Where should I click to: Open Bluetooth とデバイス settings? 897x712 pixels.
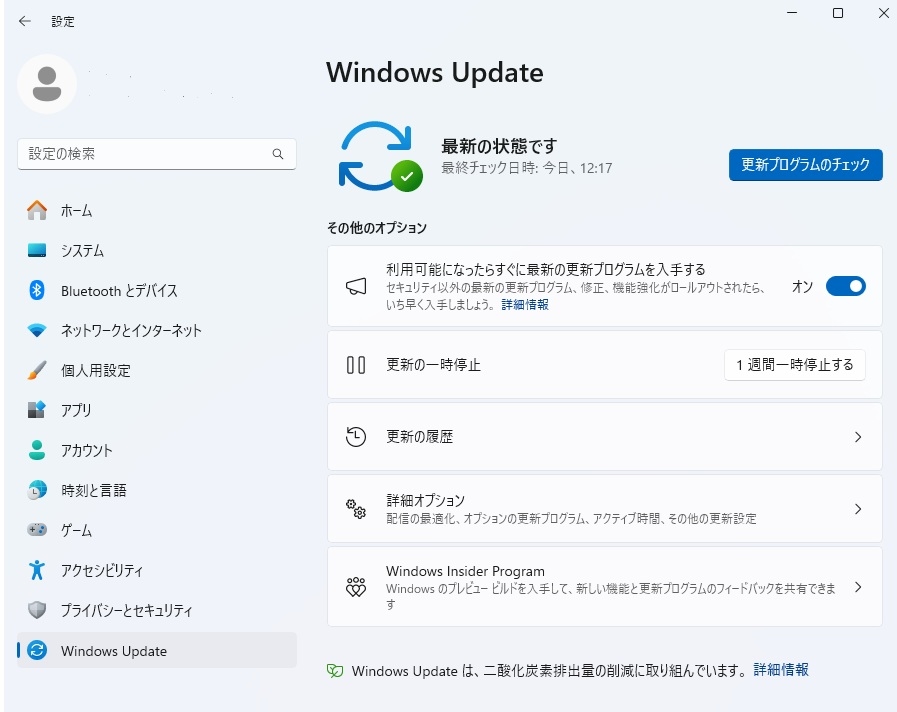tap(157, 291)
